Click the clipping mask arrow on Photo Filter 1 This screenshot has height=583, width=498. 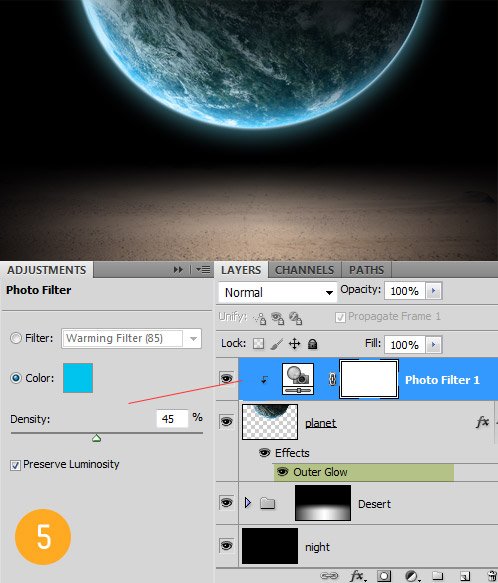(x=264, y=380)
